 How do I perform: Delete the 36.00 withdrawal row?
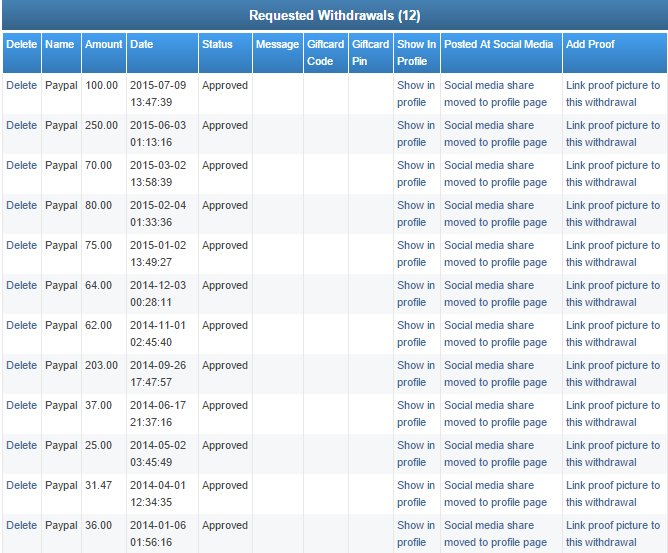(22, 525)
